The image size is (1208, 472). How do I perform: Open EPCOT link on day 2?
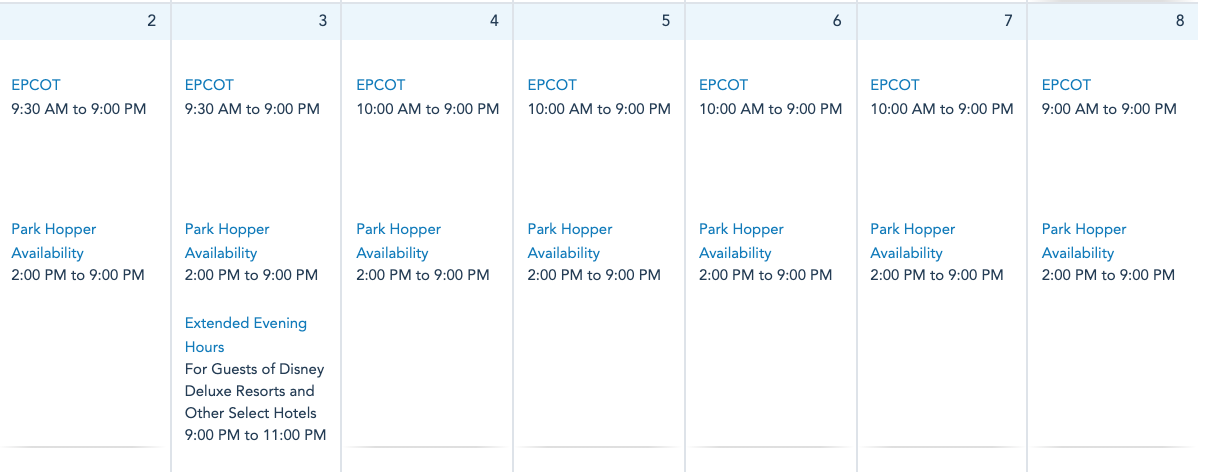coord(35,85)
